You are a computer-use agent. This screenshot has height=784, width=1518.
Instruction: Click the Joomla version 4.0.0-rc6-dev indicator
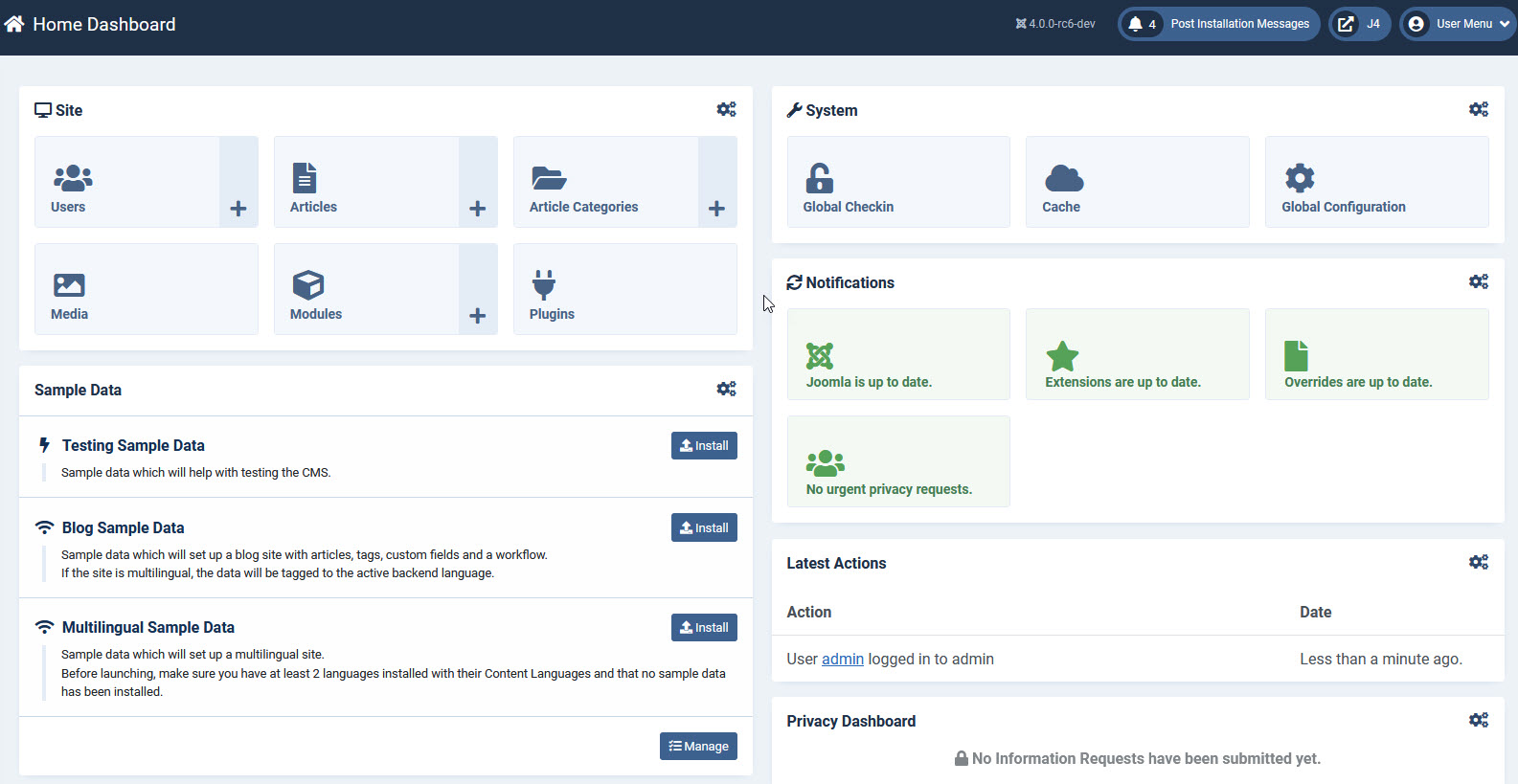point(1055,24)
